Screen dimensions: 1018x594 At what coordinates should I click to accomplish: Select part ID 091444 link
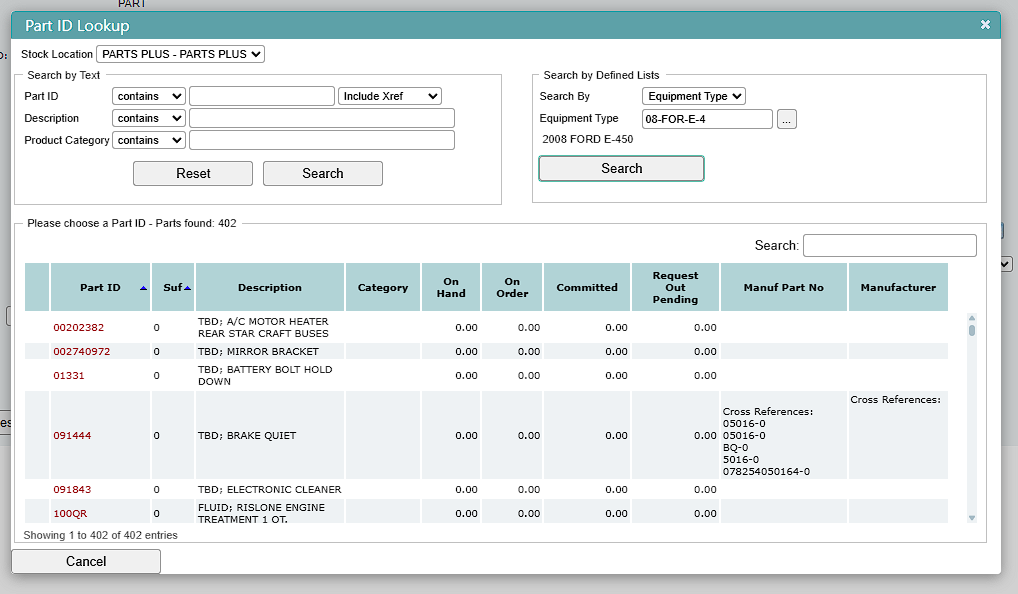[x=72, y=436]
